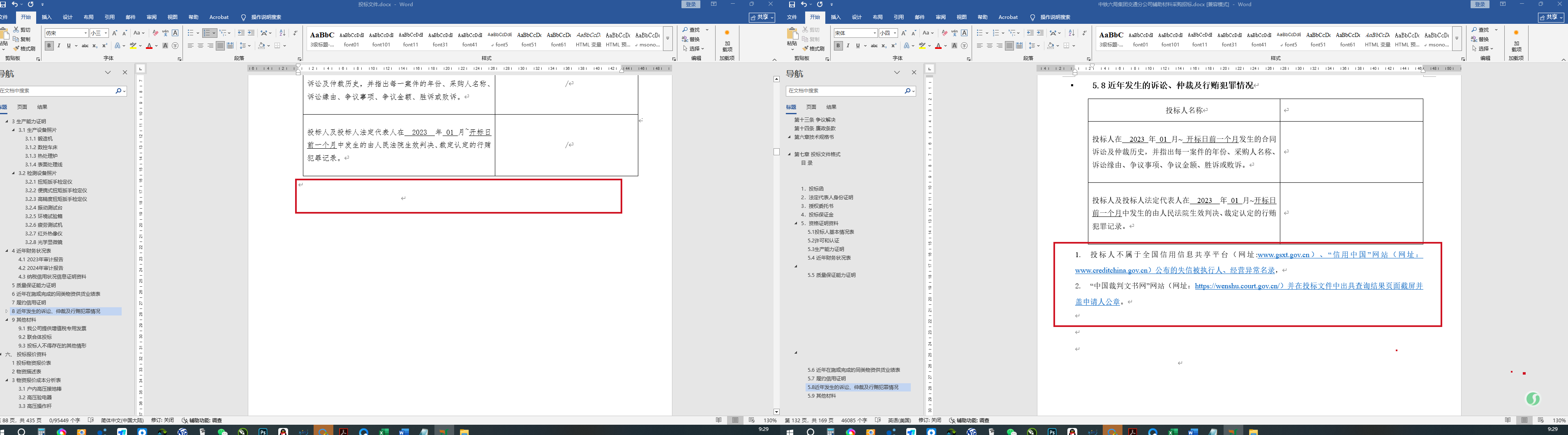
Task: Collapse the 3.1 生产设备照片 heading in navigation
Action: pos(14,130)
